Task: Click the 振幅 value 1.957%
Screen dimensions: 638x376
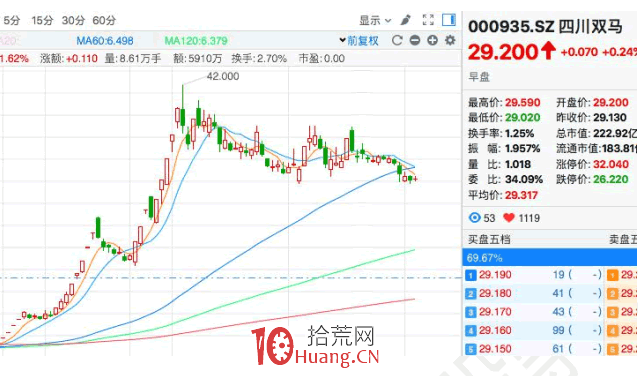Action: [522, 149]
